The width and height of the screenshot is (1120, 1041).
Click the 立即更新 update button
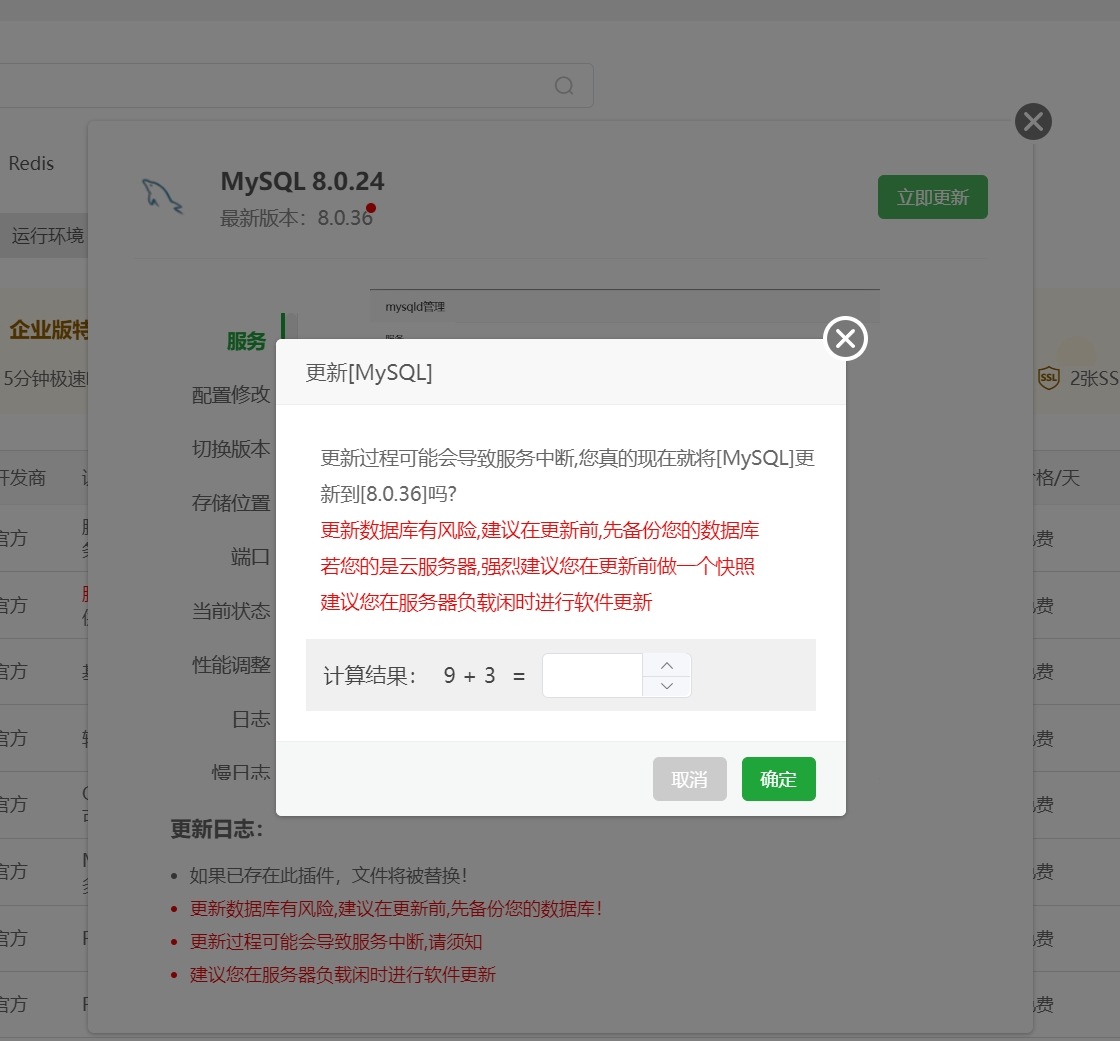point(933,197)
